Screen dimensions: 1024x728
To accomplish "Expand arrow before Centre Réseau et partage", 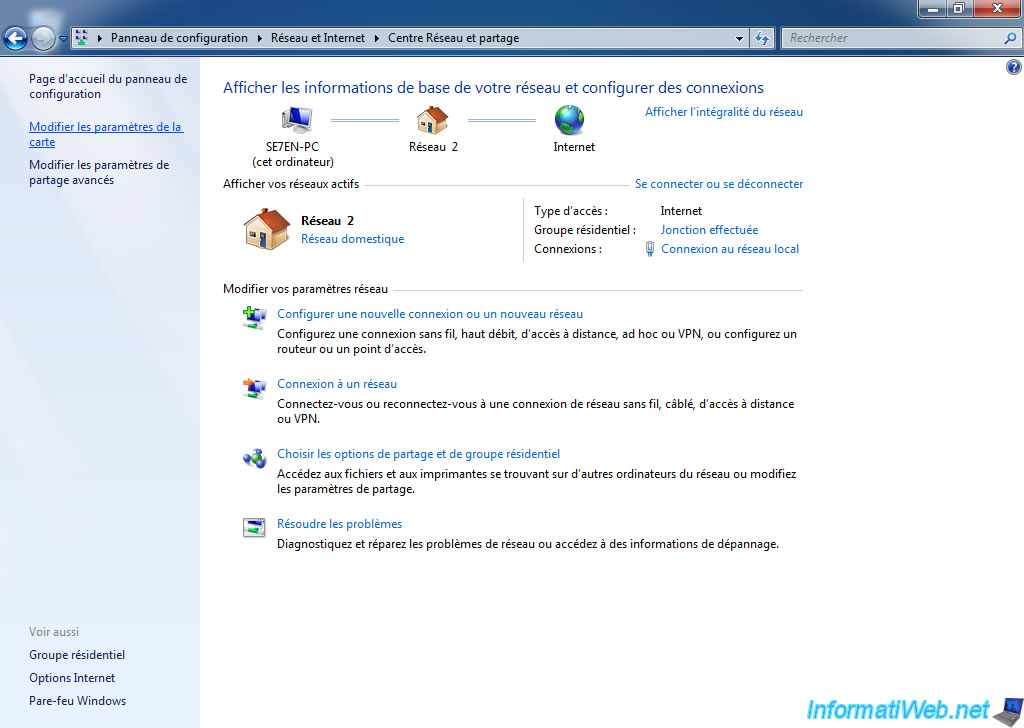I will 377,38.
